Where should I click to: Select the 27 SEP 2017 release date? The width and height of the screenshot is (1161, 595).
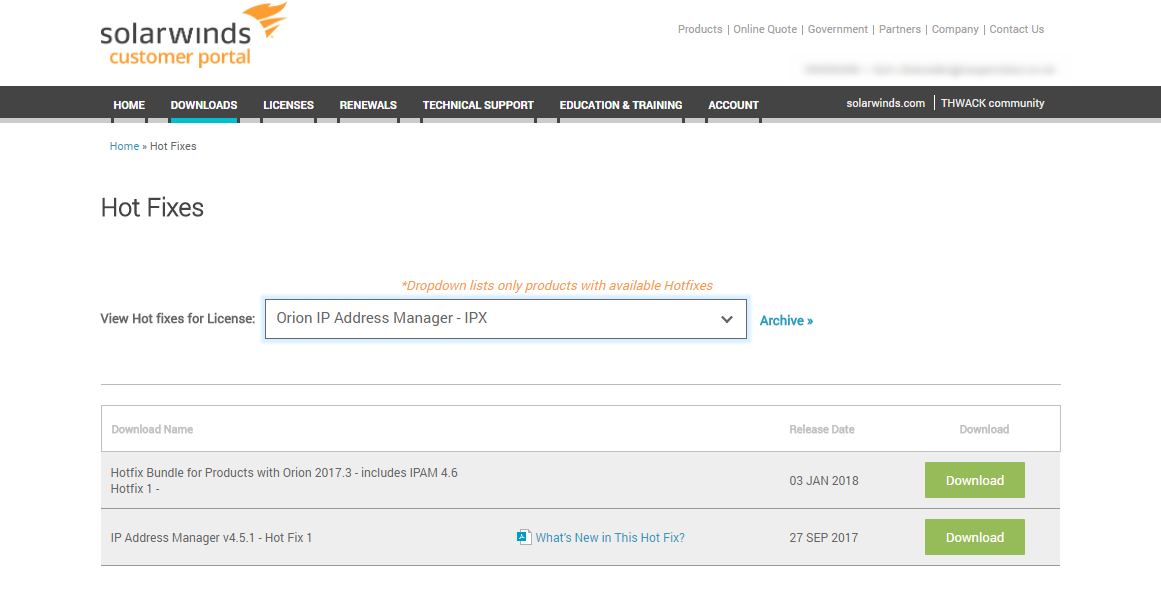(823, 538)
